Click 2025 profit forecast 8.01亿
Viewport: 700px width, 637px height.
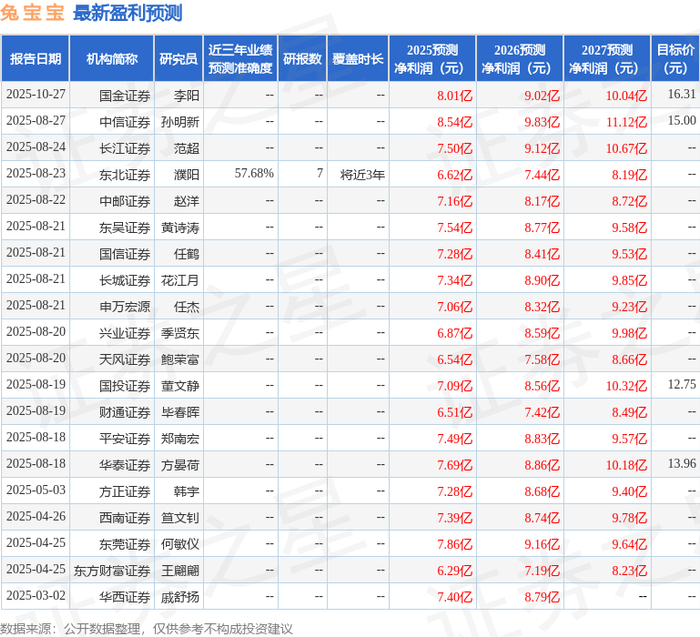coord(454,96)
